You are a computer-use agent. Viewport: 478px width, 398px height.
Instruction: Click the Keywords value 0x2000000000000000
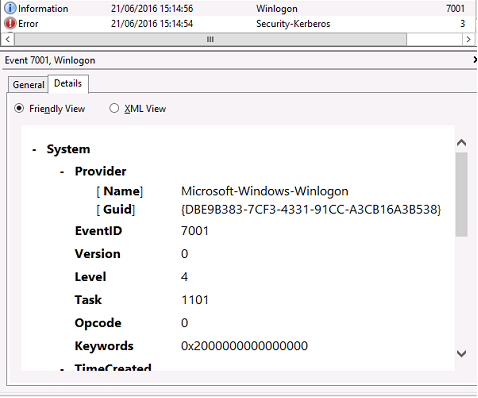tap(244, 346)
